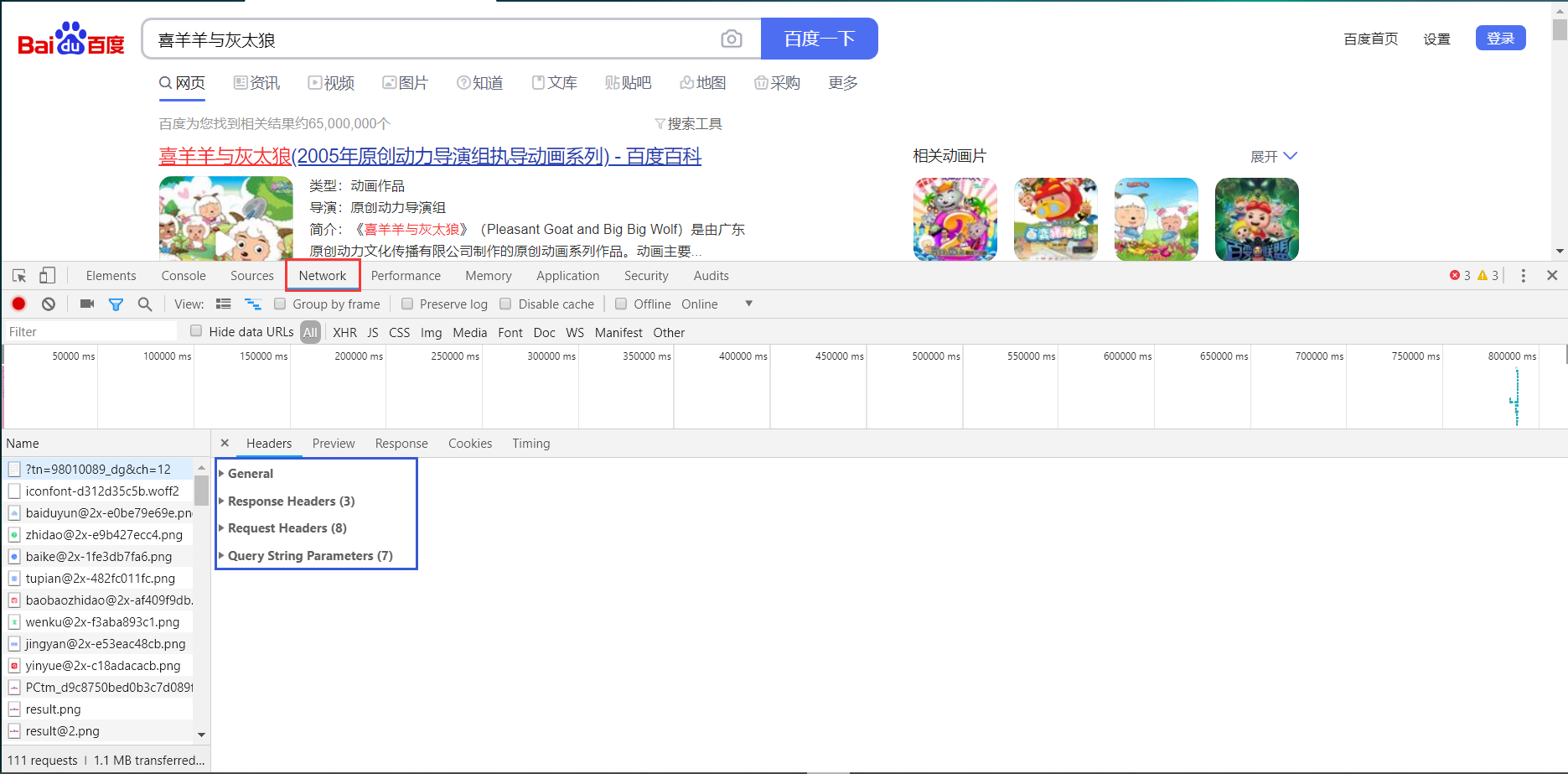Viewport: 1568px width, 774px height.
Task: Toggle the device toolbar icon
Action: click(x=48, y=275)
